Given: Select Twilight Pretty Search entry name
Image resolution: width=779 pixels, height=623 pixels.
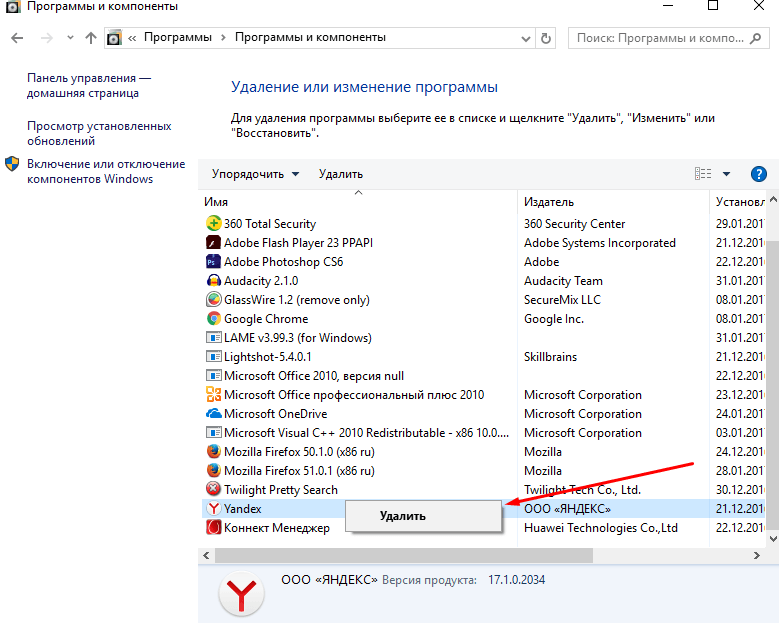Looking at the screenshot, I should click(281, 489).
